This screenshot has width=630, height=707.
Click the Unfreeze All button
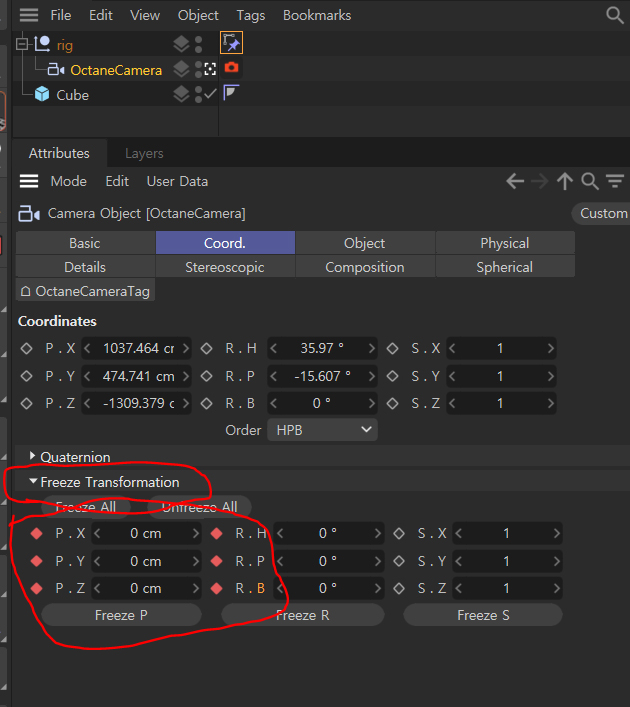pos(199,507)
